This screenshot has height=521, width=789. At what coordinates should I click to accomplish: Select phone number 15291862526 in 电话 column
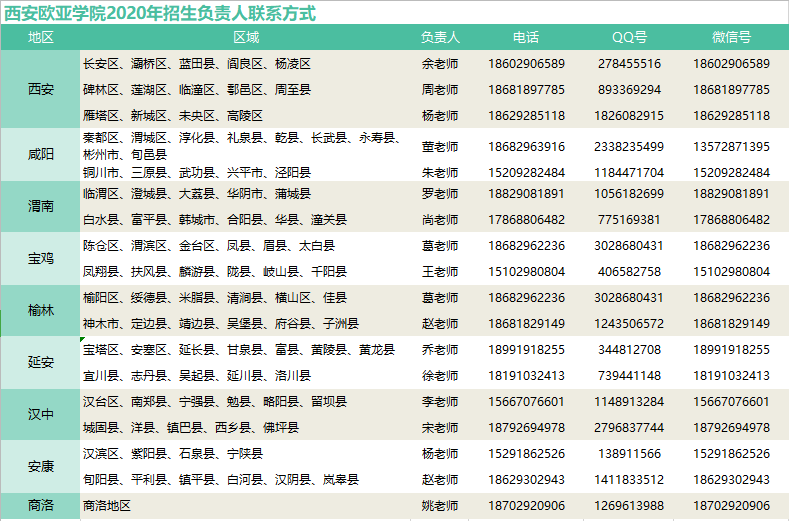pyautogui.click(x=526, y=454)
